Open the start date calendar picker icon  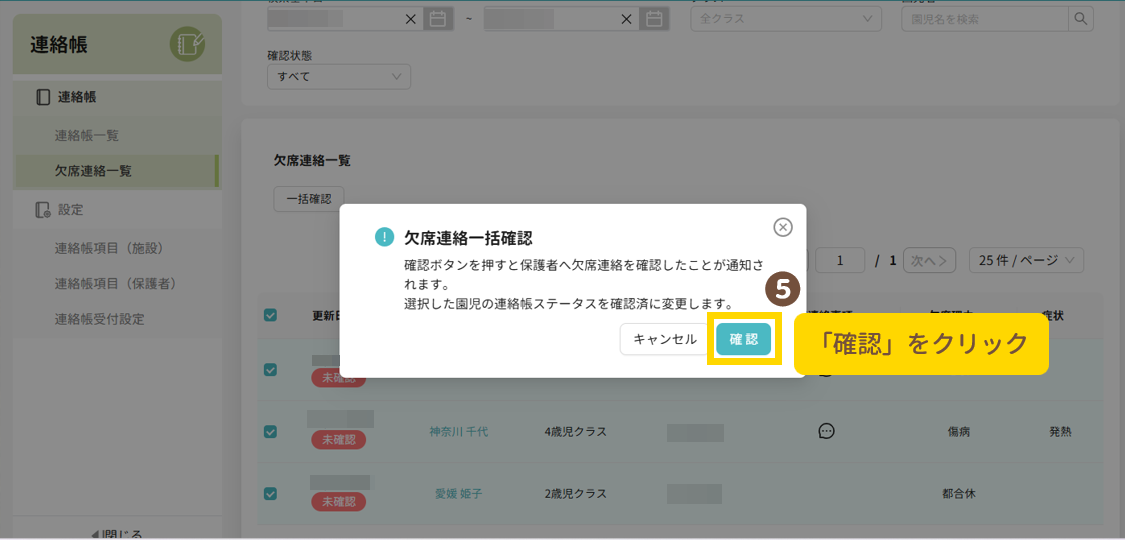pyautogui.click(x=437, y=18)
